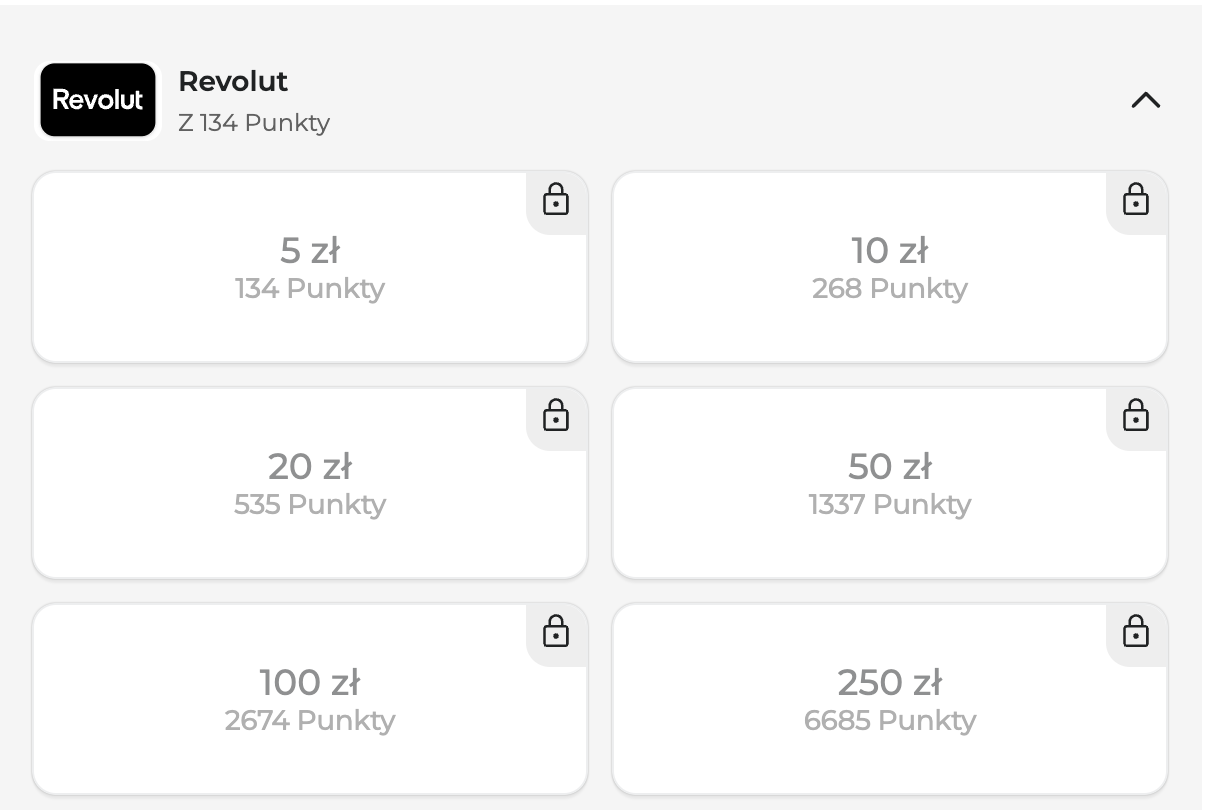Select the 10 zł reward card
1206x810 pixels.
point(889,267)
